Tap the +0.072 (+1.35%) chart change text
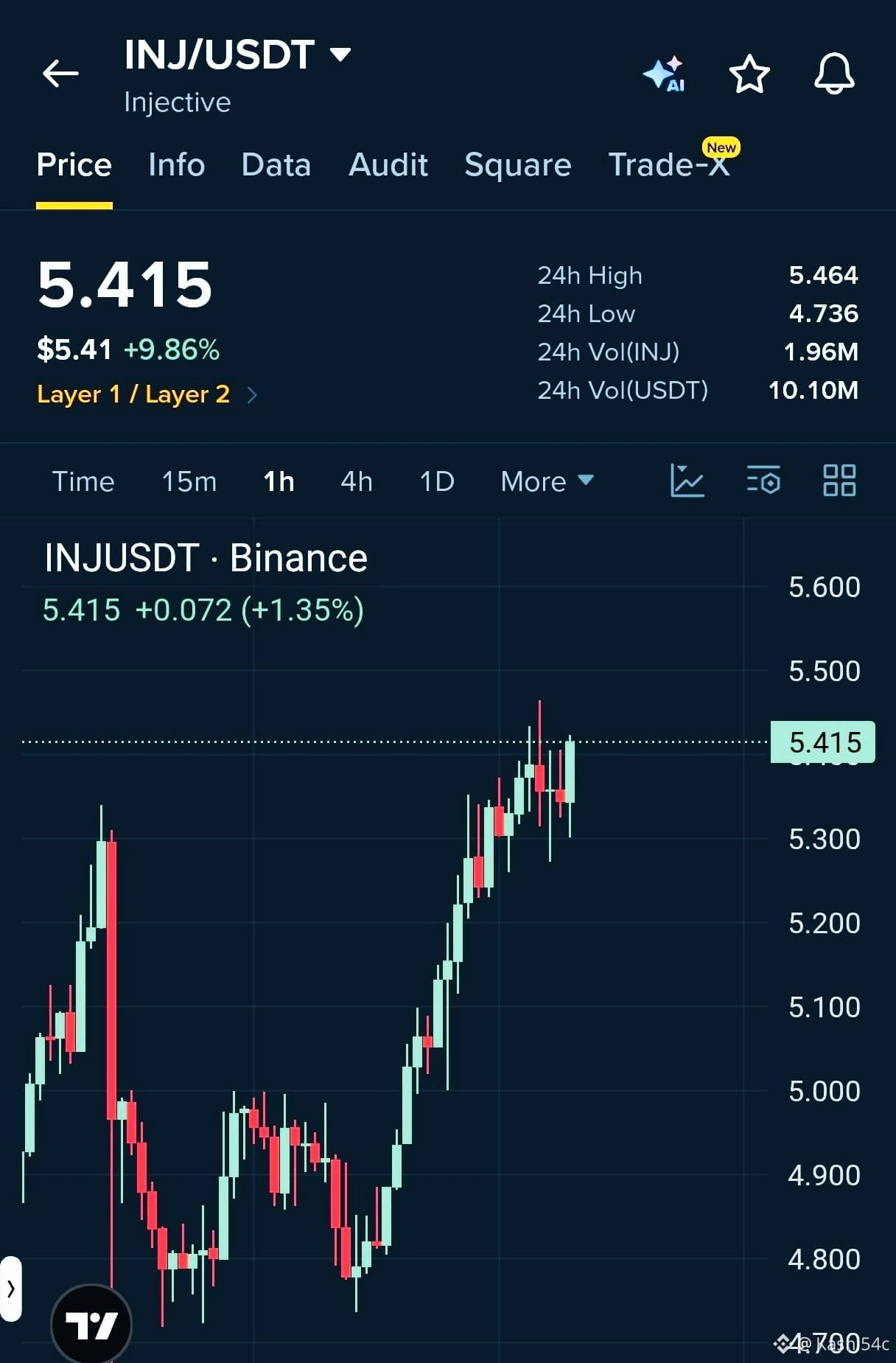 pos(250,610)
